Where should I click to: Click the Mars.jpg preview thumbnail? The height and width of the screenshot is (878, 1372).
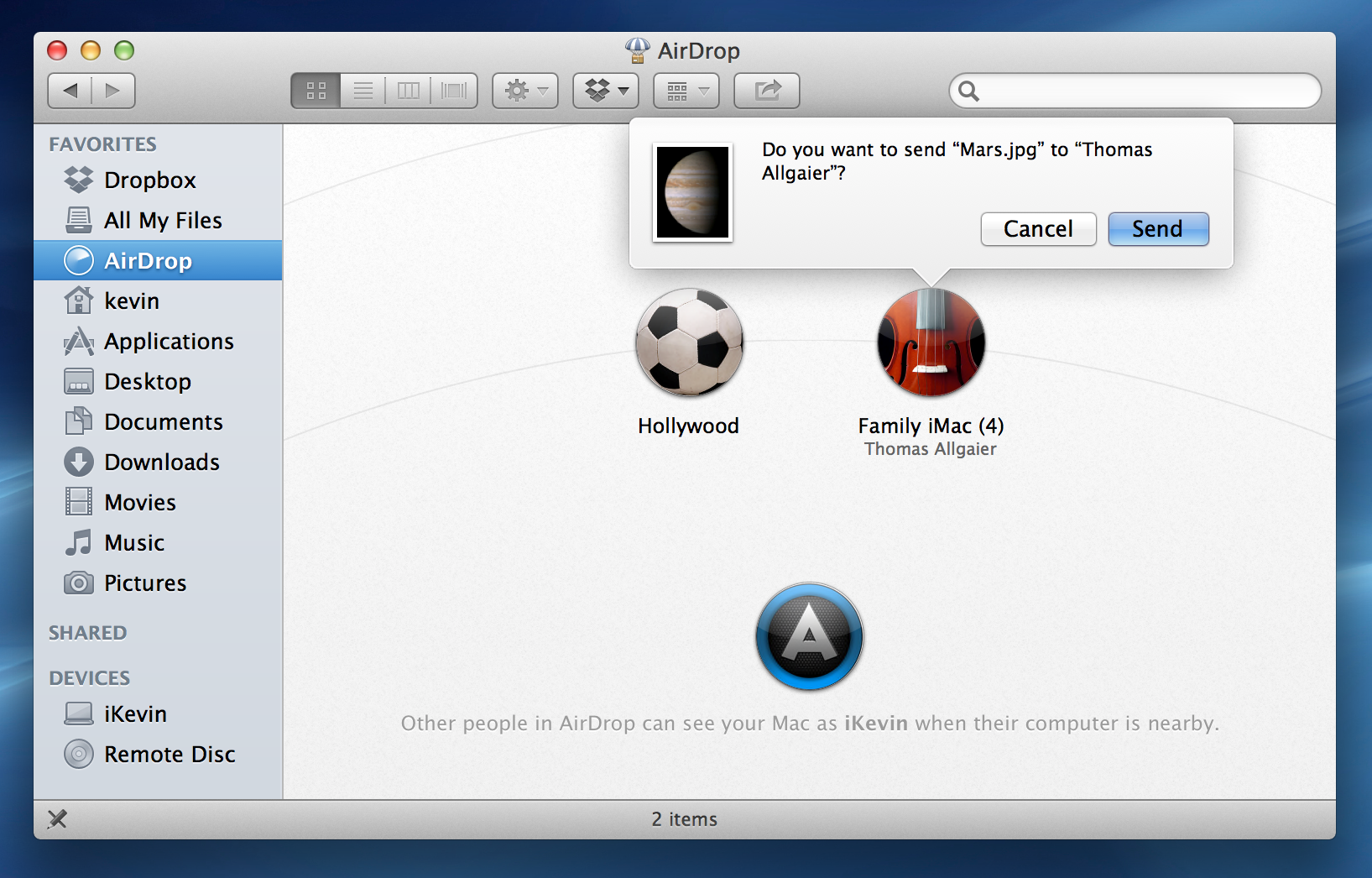692,191
